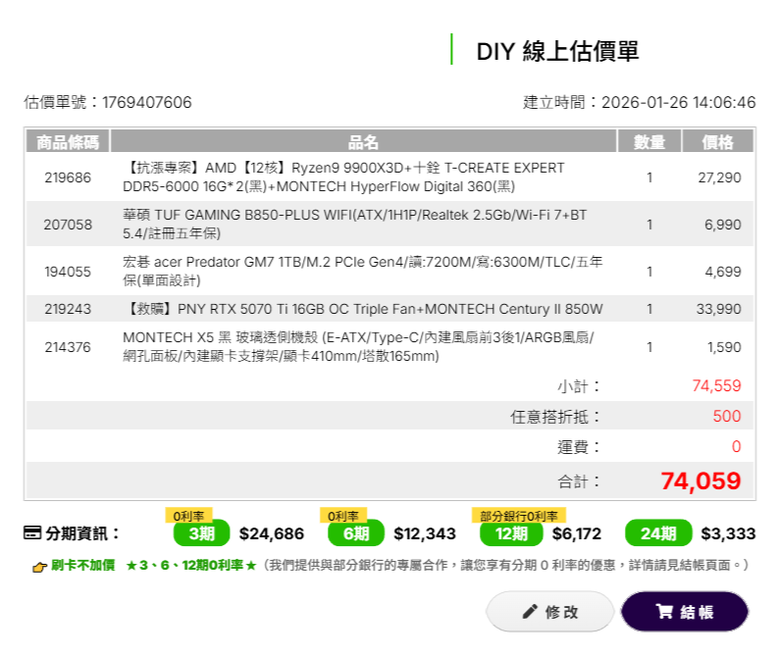The height and width of the screenshot is (656, 780).
Task: Click product code 194055
Action: tap(68, 272)
